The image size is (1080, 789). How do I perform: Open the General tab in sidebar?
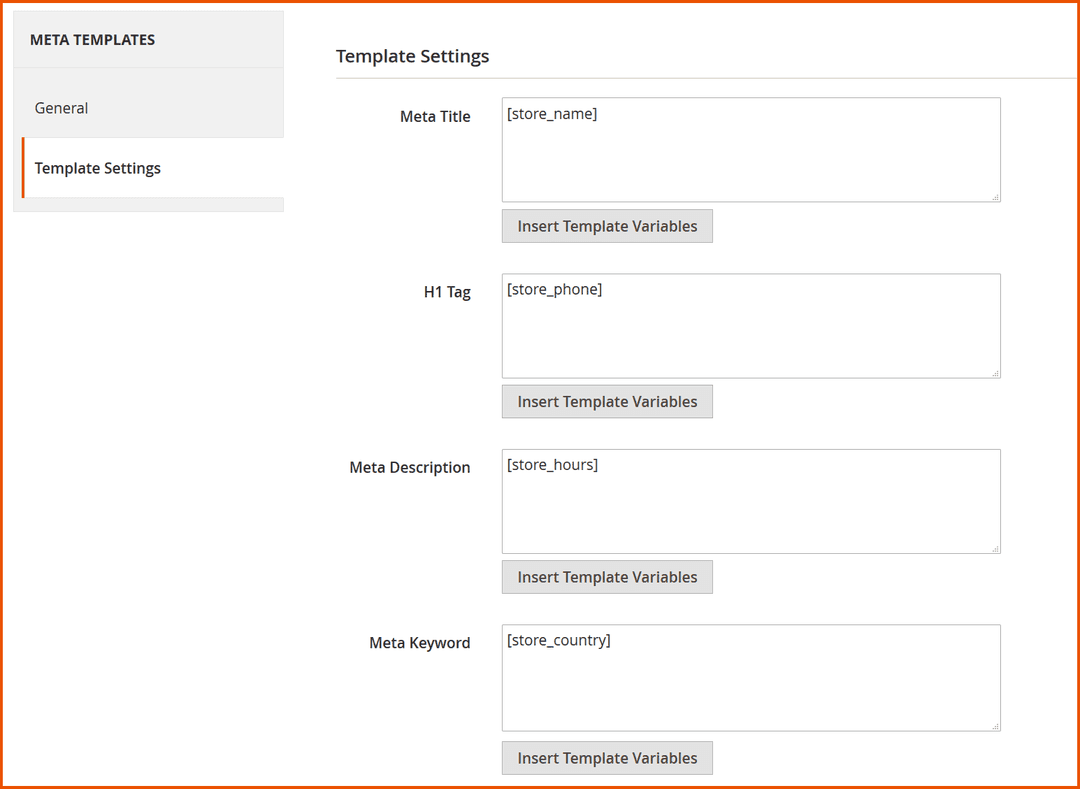pyautogui.click(x=61, y=108)
